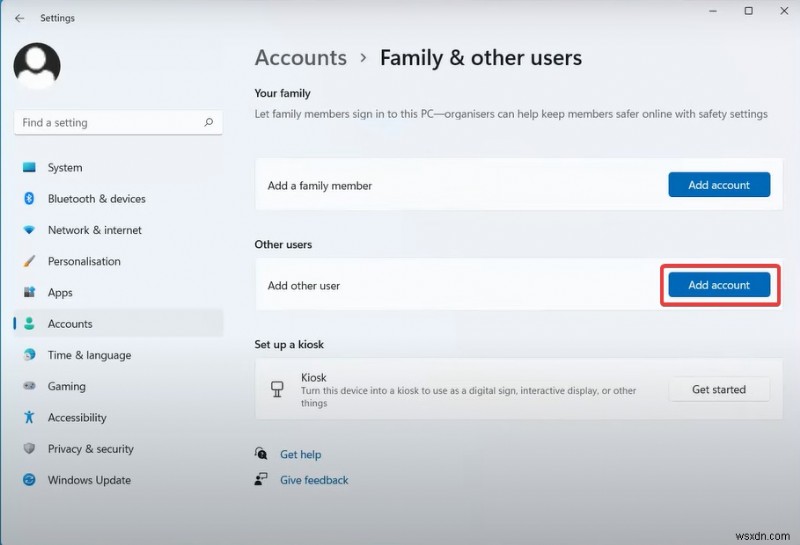Go back to Accounts breadcrumb
The width and height of the screenshot is (800, 545).
[x=301, y=58]
